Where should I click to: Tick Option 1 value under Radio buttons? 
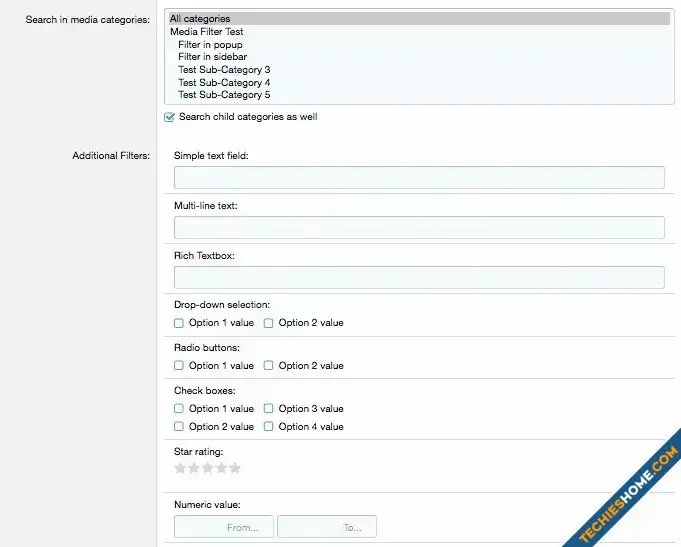click(x=179, y=365)
